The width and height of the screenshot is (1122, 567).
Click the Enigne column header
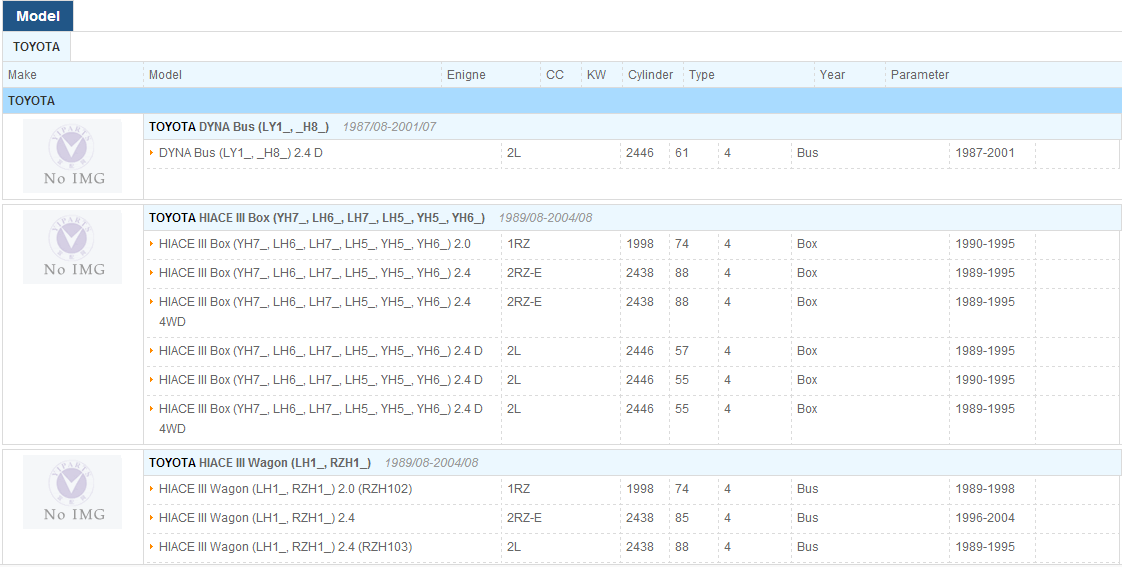(467, 74)
